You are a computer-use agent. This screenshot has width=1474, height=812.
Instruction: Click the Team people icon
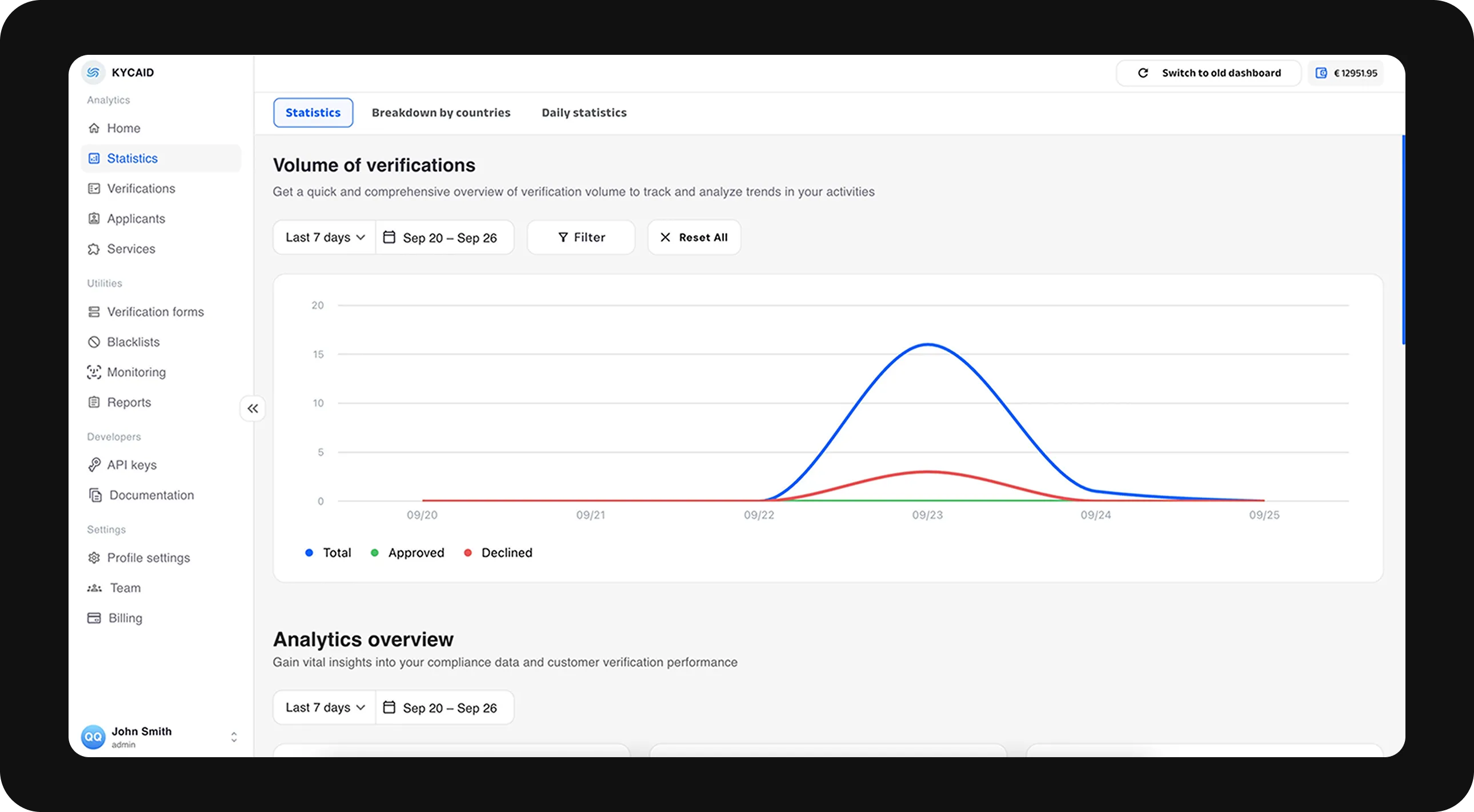click(94, 588)
